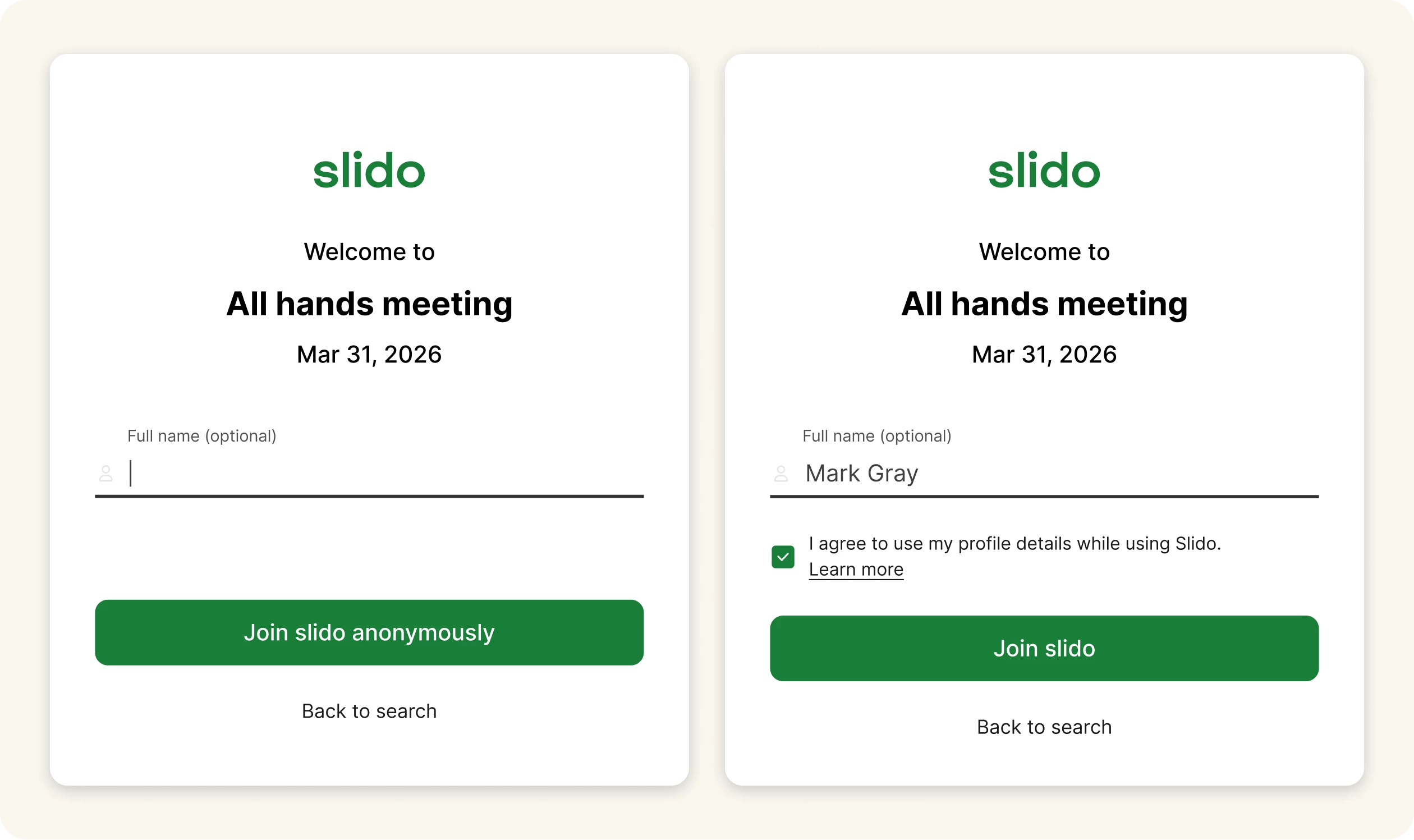Click the slido logo in the left card
Image resolution: width=1414 pixels, height=840 pixels.
click(x=369, y=171)
